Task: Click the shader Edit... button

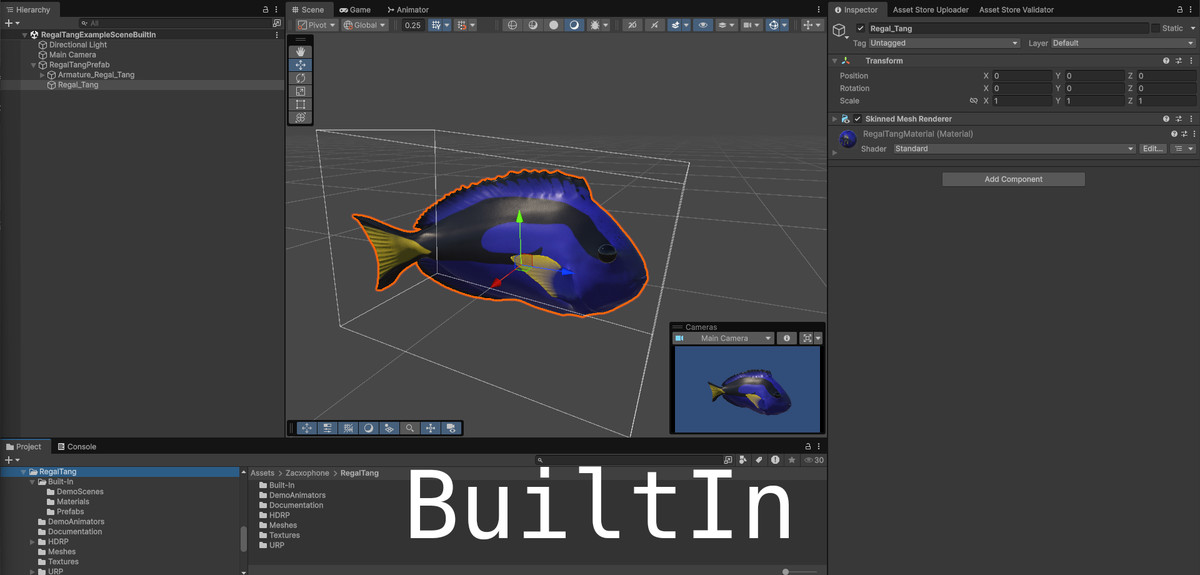Action: 1153,148
